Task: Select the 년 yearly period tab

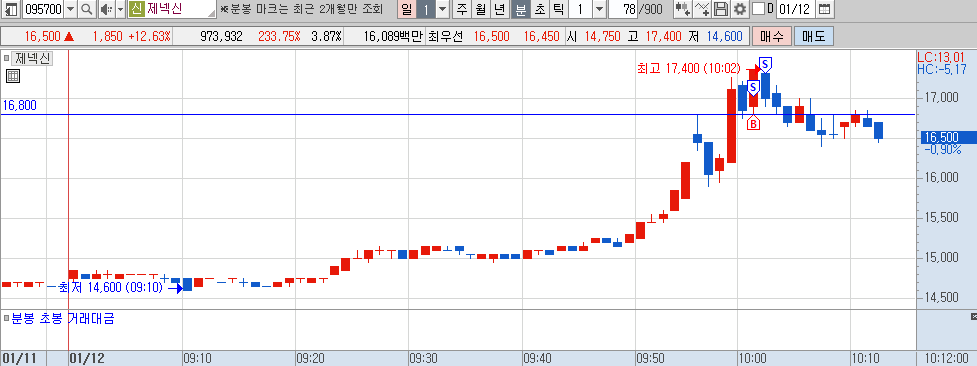Action: point(500,9)
